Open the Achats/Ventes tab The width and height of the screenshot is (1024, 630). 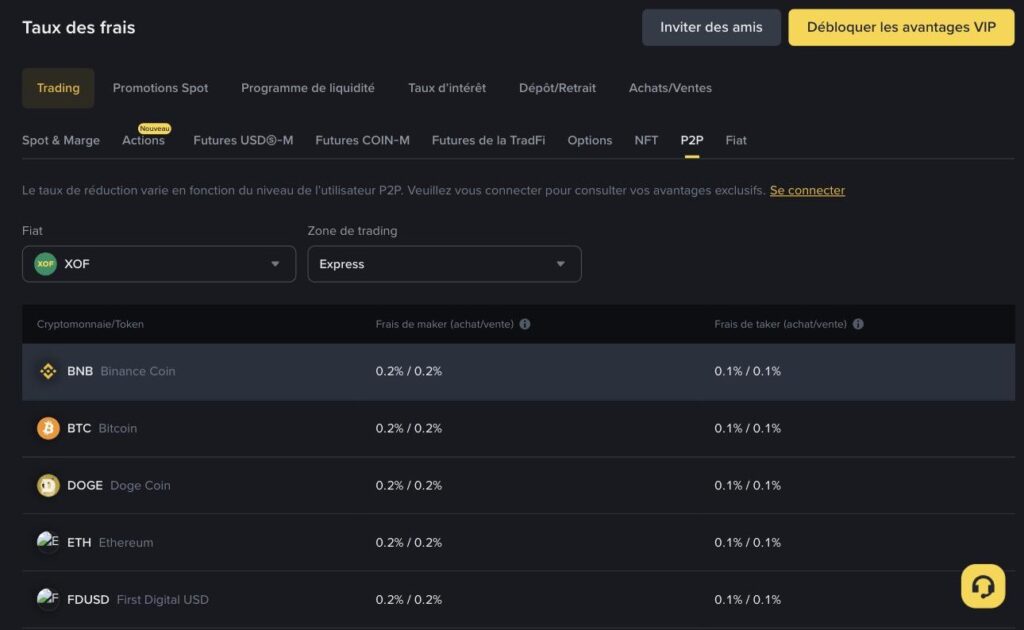click(x=670, y=87)
